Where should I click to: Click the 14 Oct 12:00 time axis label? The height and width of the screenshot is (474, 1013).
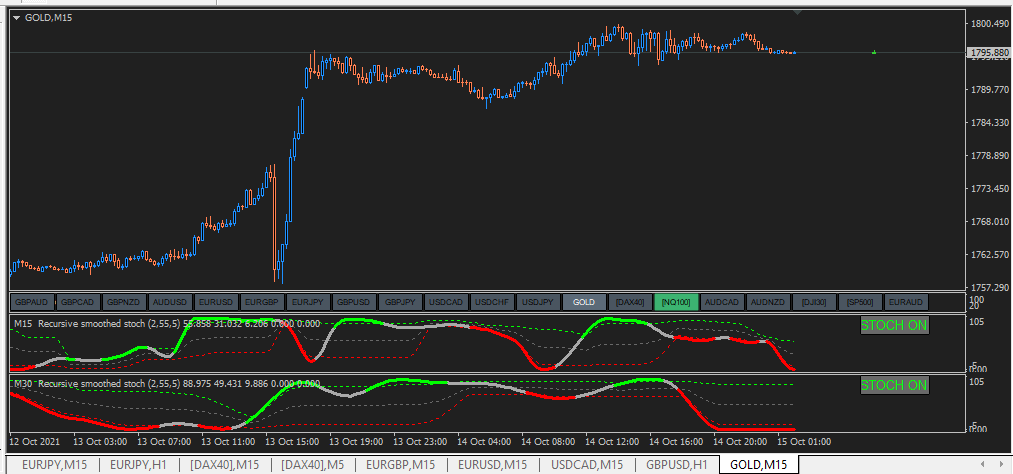[612, 442]
